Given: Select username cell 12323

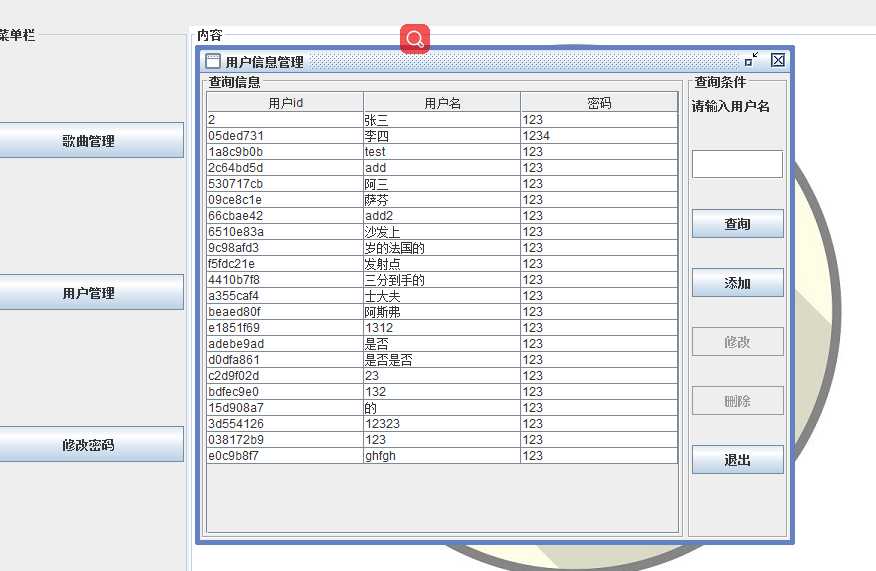Looking at the screenshot, I should 442,424.
